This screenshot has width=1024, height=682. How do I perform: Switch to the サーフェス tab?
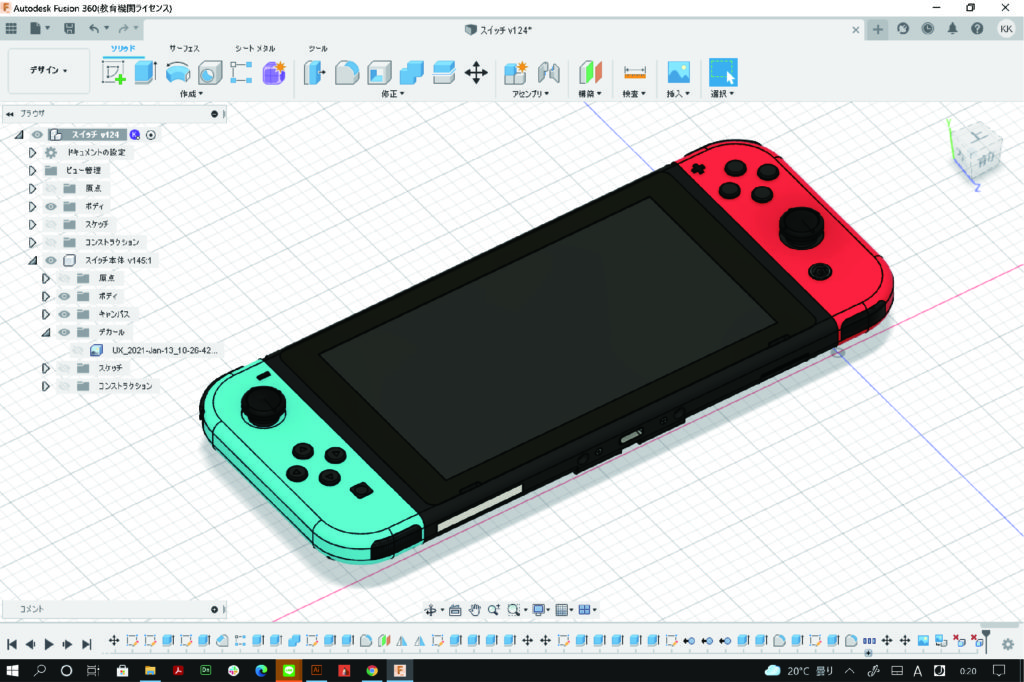(183, 48)
